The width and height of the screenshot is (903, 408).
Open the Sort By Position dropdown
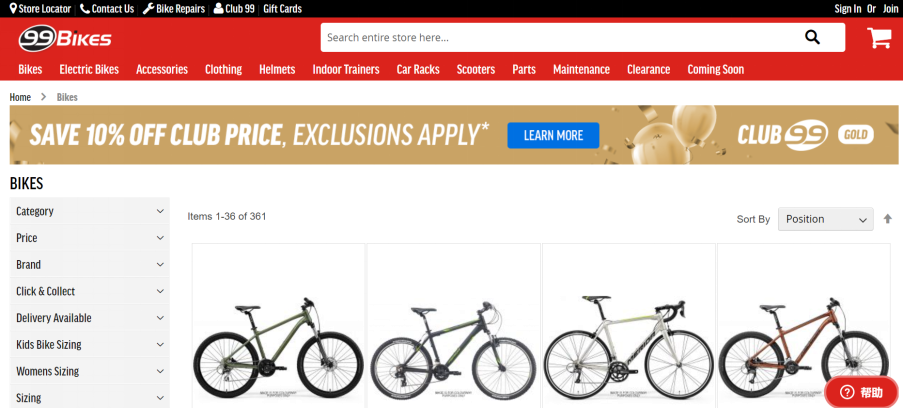point(825,219)
